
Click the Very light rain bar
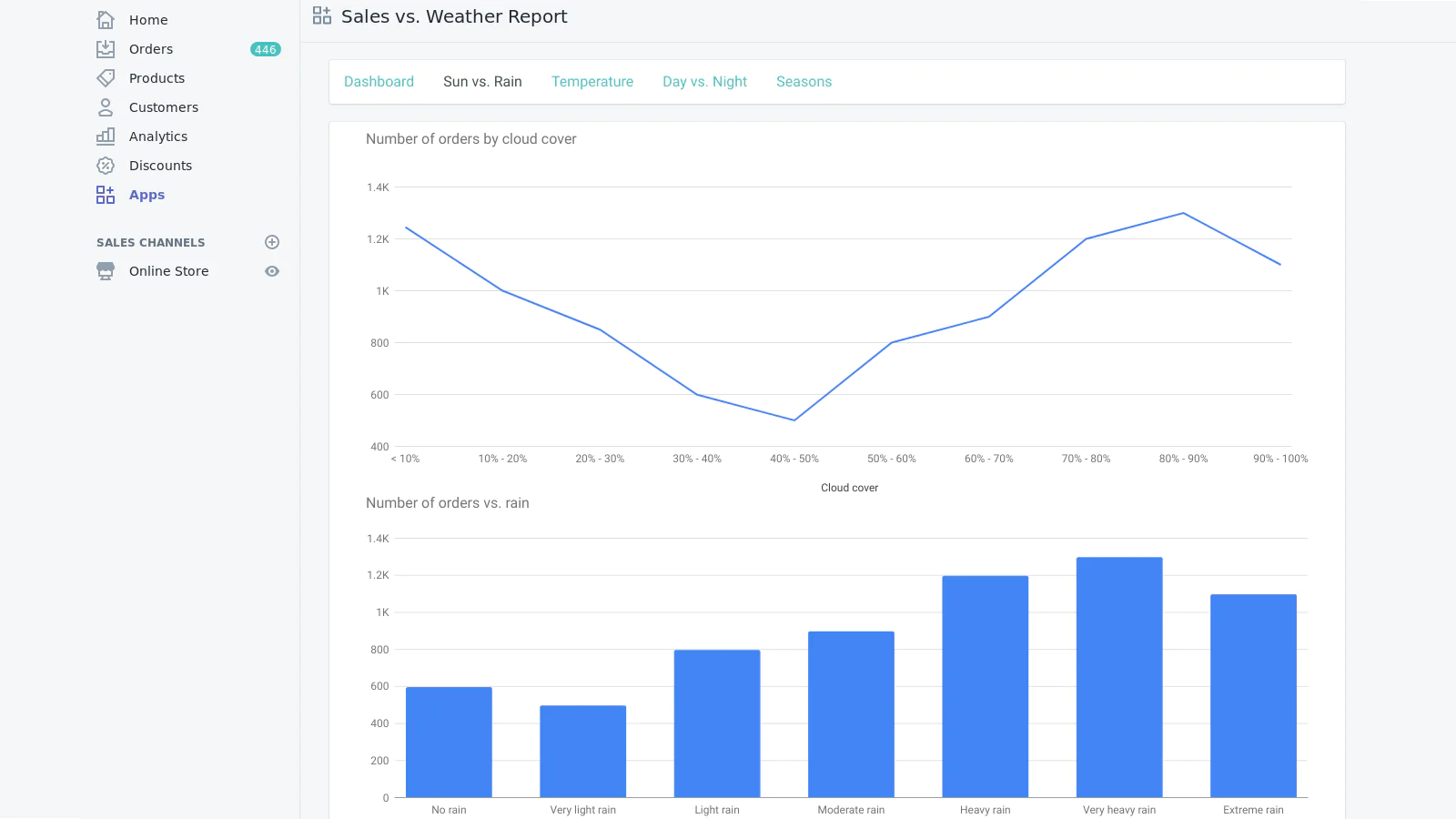(582, 751)
